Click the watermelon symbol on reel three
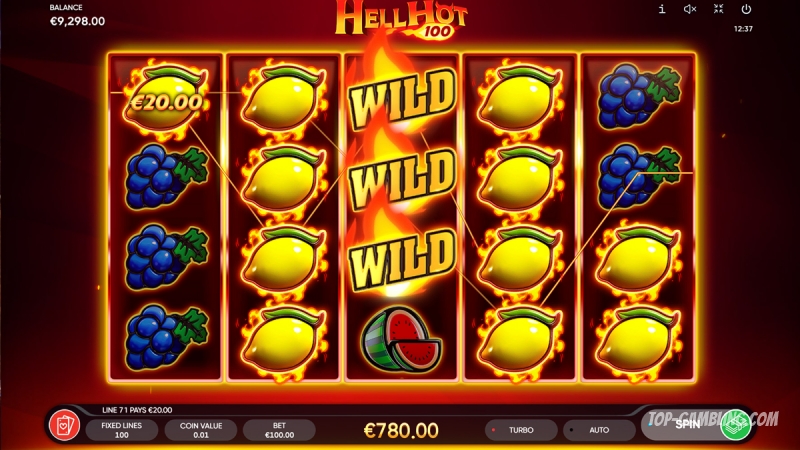800x450 pixels. tap(402, 338)
